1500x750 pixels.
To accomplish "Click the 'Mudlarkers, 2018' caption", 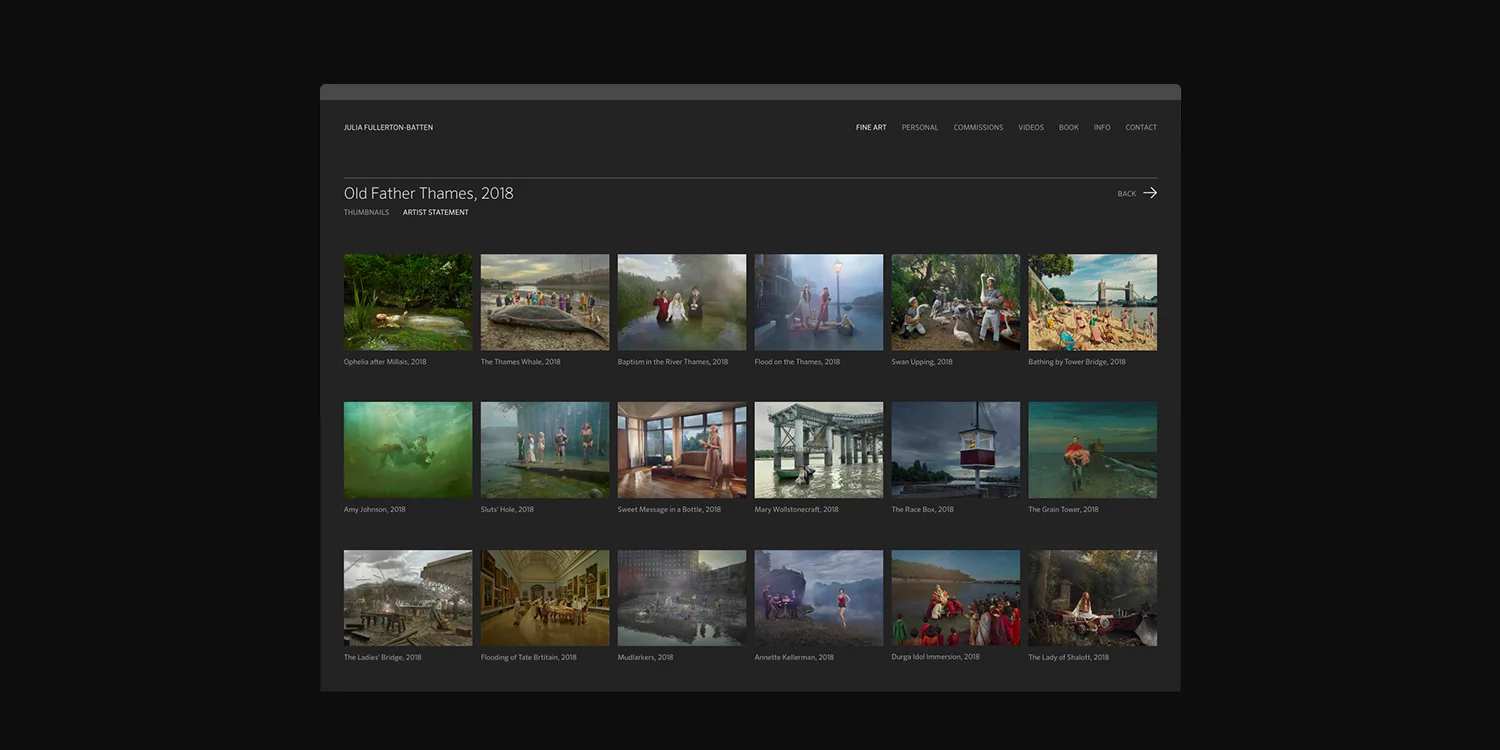I will pyautogui.click(x=646, y=658).
